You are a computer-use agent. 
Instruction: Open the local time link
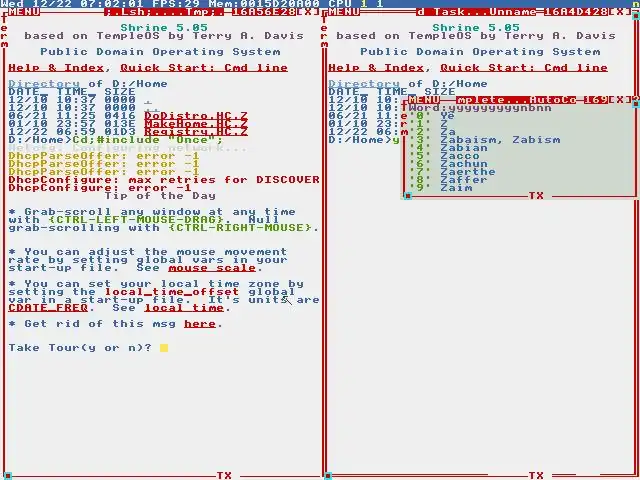[x=184, y=307]
